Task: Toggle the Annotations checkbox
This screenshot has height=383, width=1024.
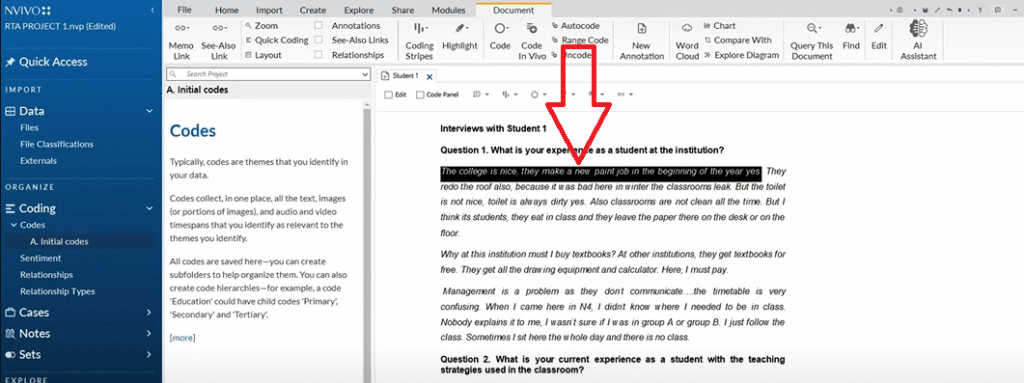Action: point(318,26)
